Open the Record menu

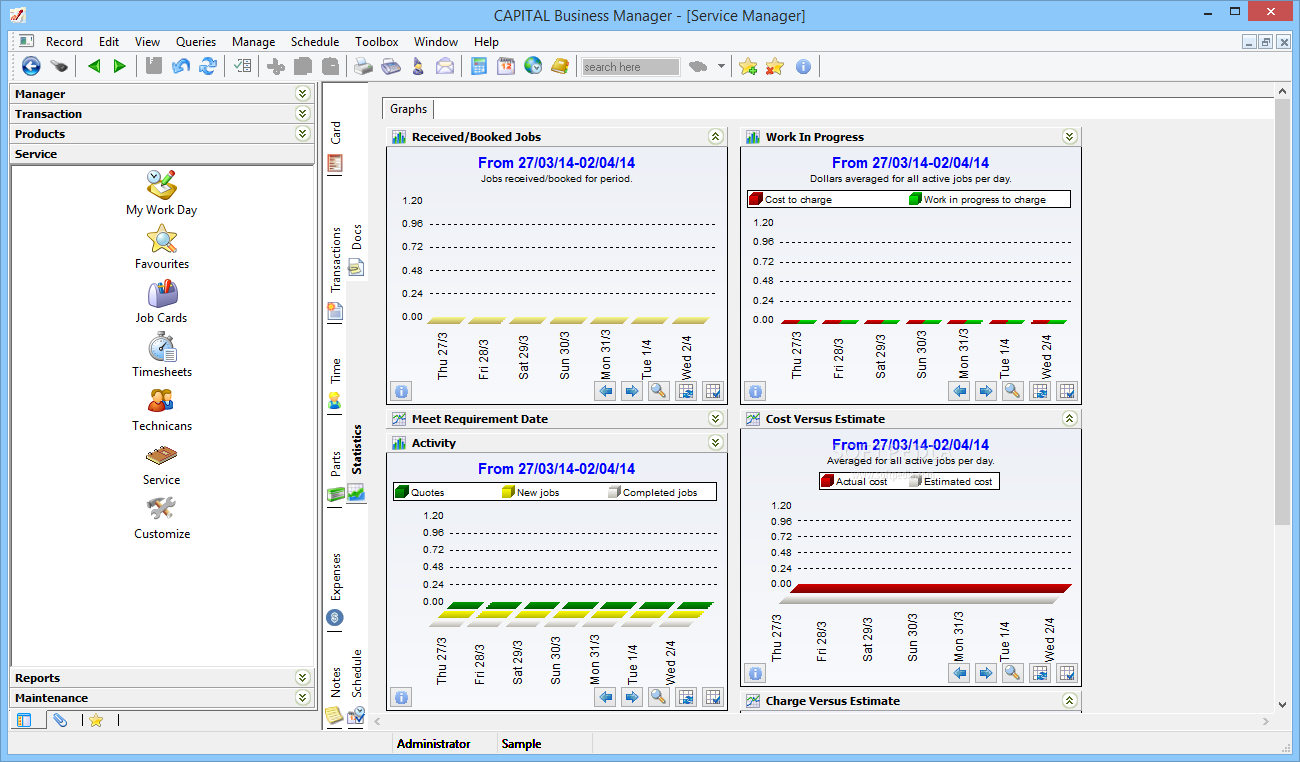tap(64, 42)
